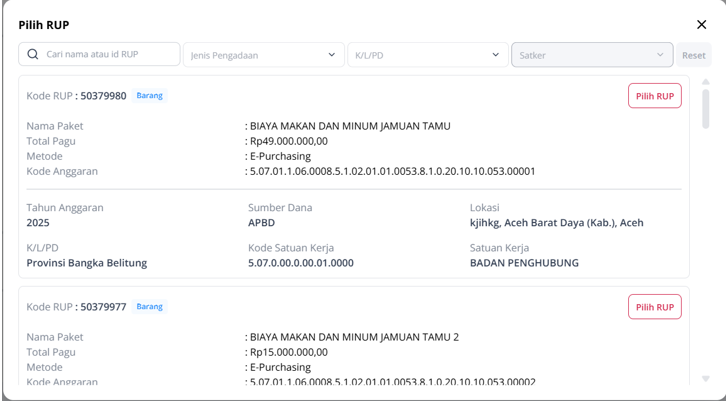Open the K/L/PD filter dropdown
This screenshot has width=726, height=401.
[428, 55]
